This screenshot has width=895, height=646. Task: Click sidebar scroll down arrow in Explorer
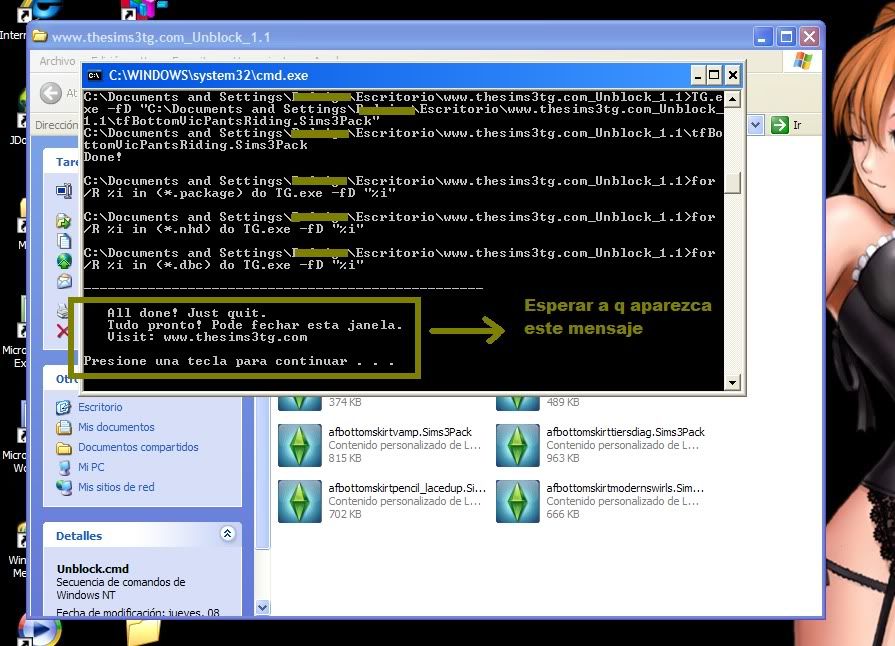tap(262, 608)
